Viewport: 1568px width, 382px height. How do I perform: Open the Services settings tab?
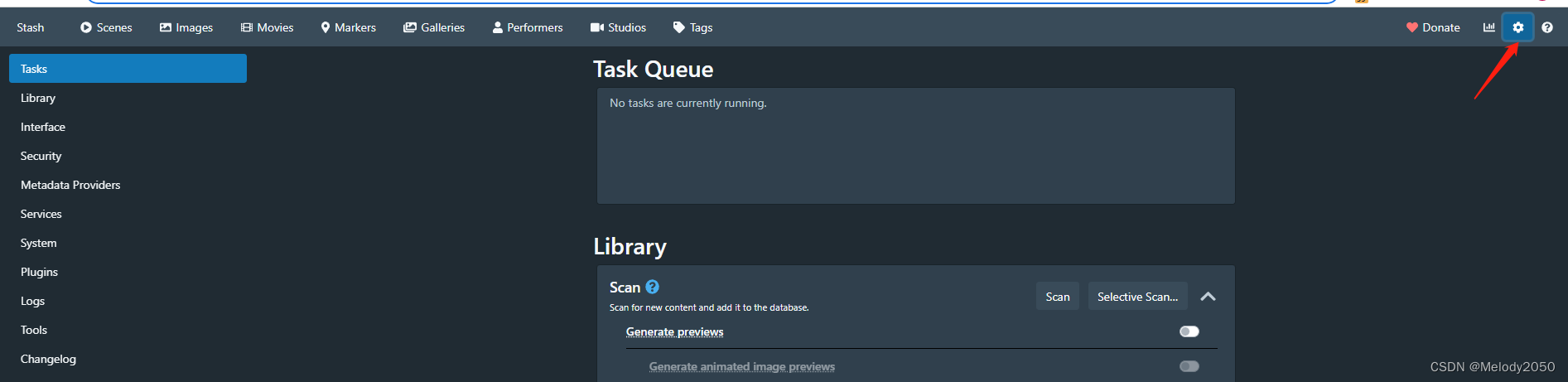pyautogui.click(x=128, y=214)
